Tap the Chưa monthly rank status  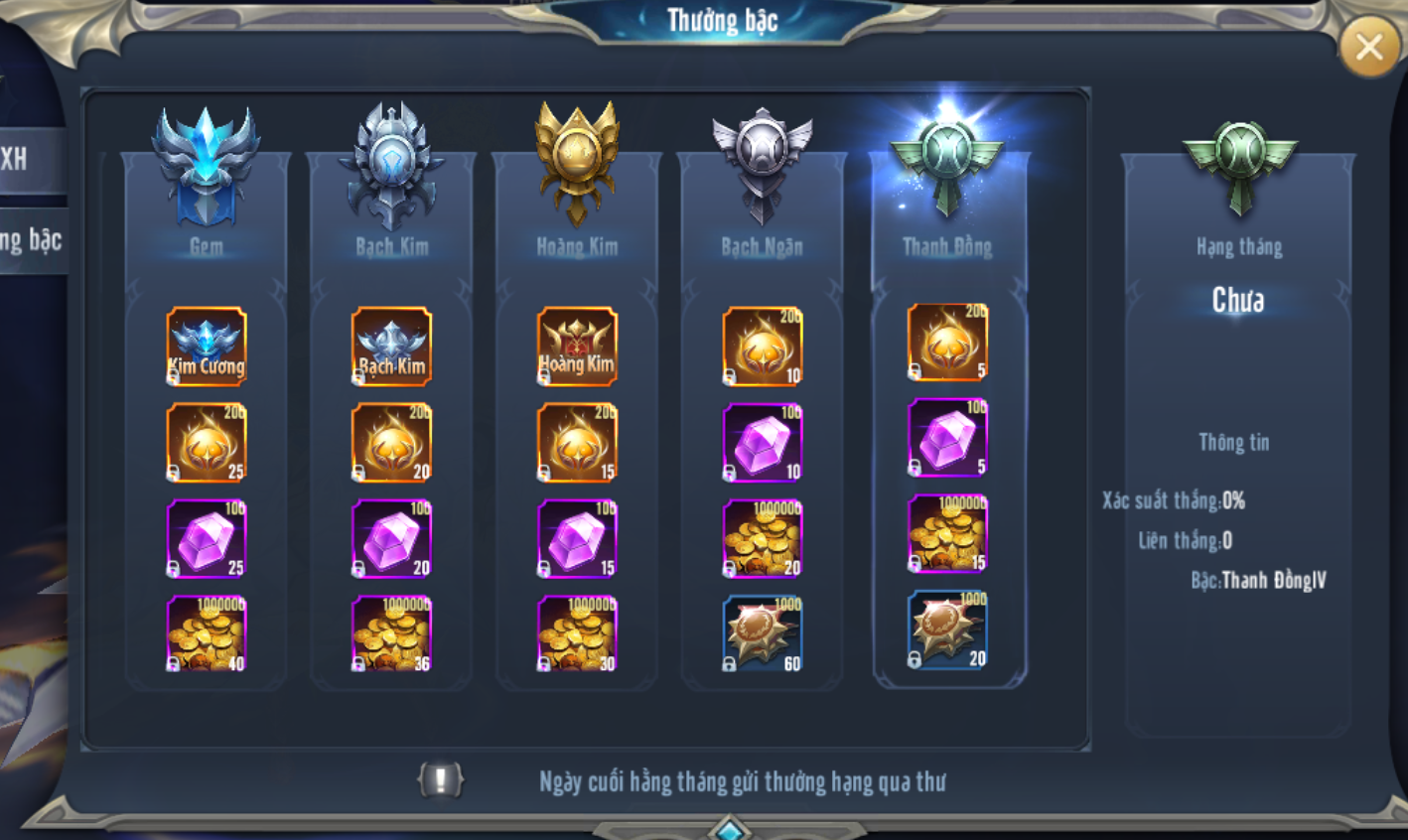pos(1238,300)
